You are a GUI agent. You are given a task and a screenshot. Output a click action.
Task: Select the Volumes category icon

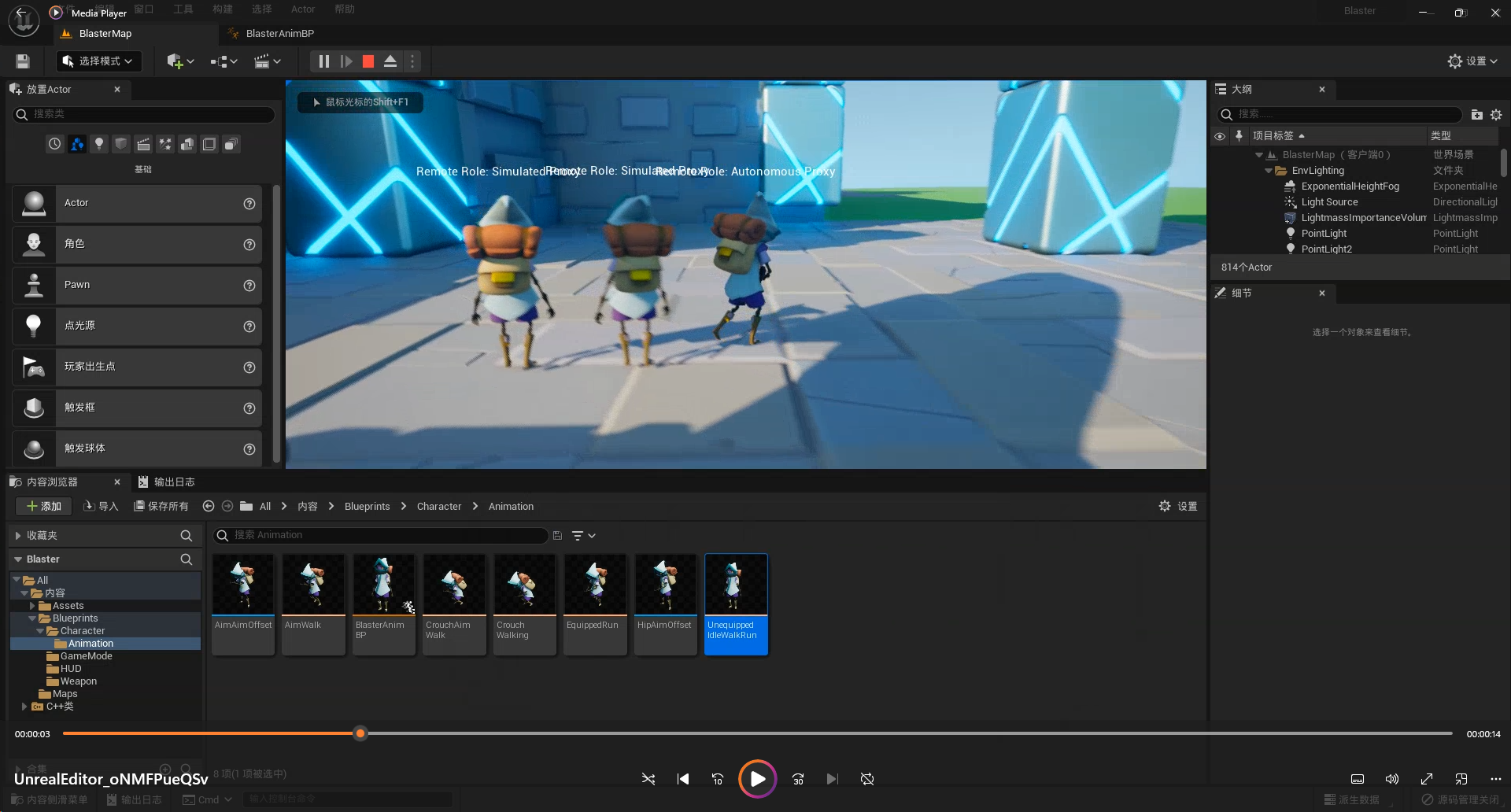point(209,144)
